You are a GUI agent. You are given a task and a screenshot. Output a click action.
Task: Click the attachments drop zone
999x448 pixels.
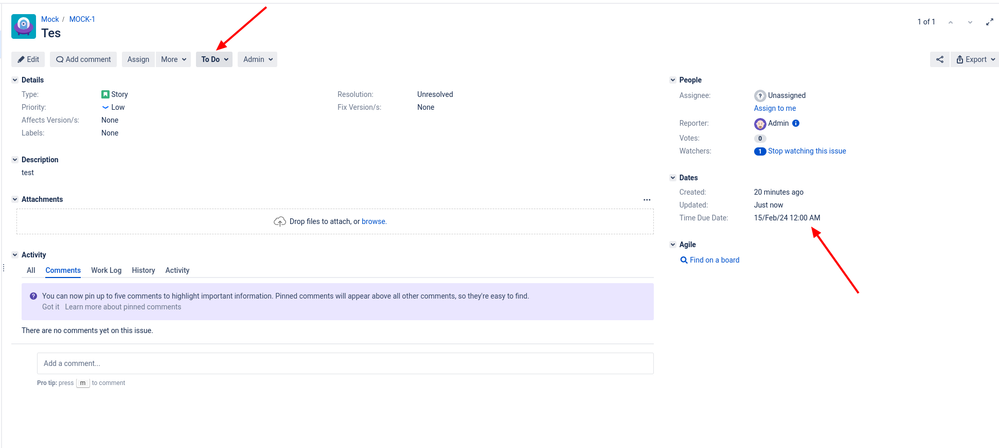[335, 222]
